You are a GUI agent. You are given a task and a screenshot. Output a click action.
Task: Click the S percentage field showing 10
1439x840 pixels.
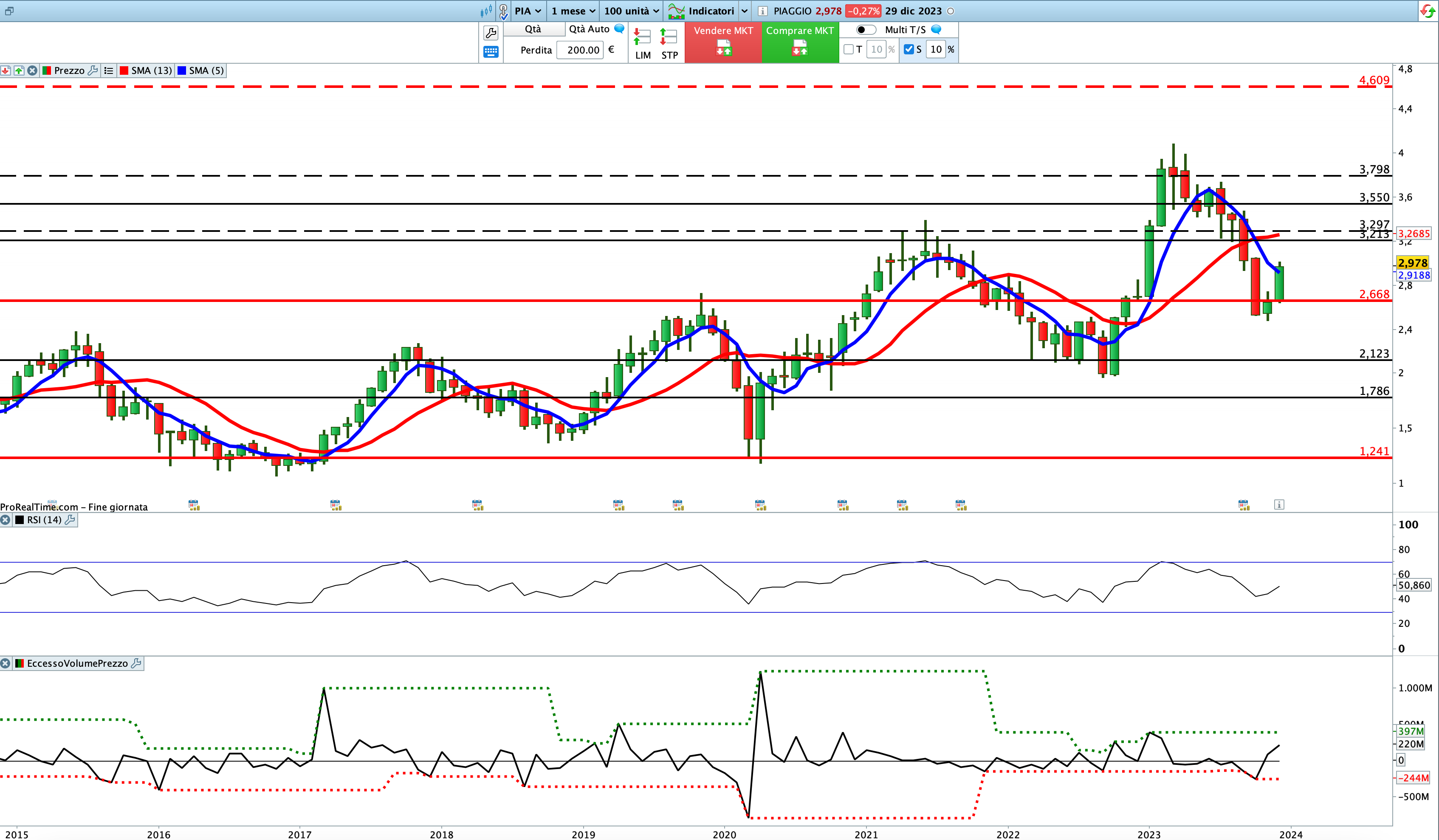936,50
